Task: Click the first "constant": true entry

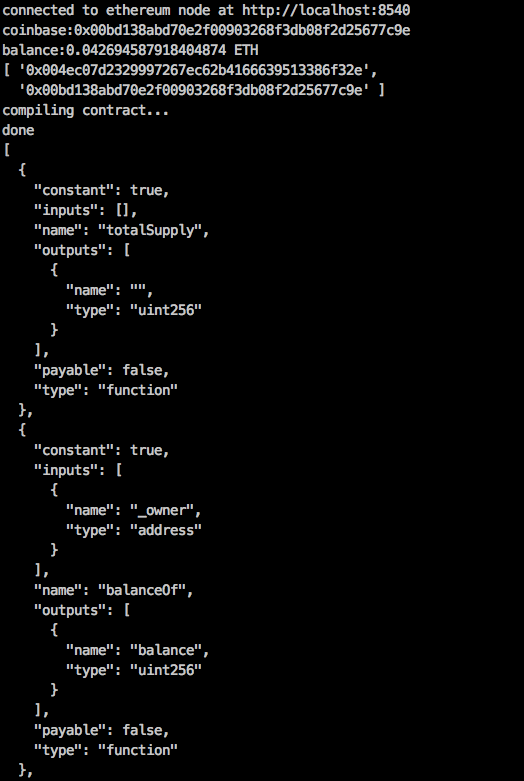Action: point(102,190)
